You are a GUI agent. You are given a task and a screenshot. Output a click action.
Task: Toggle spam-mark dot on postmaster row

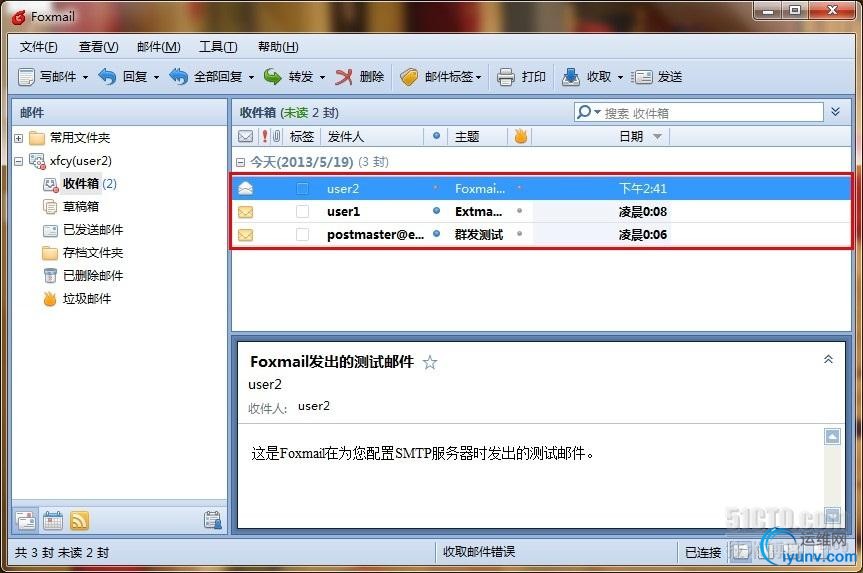pyautogui.click(x=520, y=234)
